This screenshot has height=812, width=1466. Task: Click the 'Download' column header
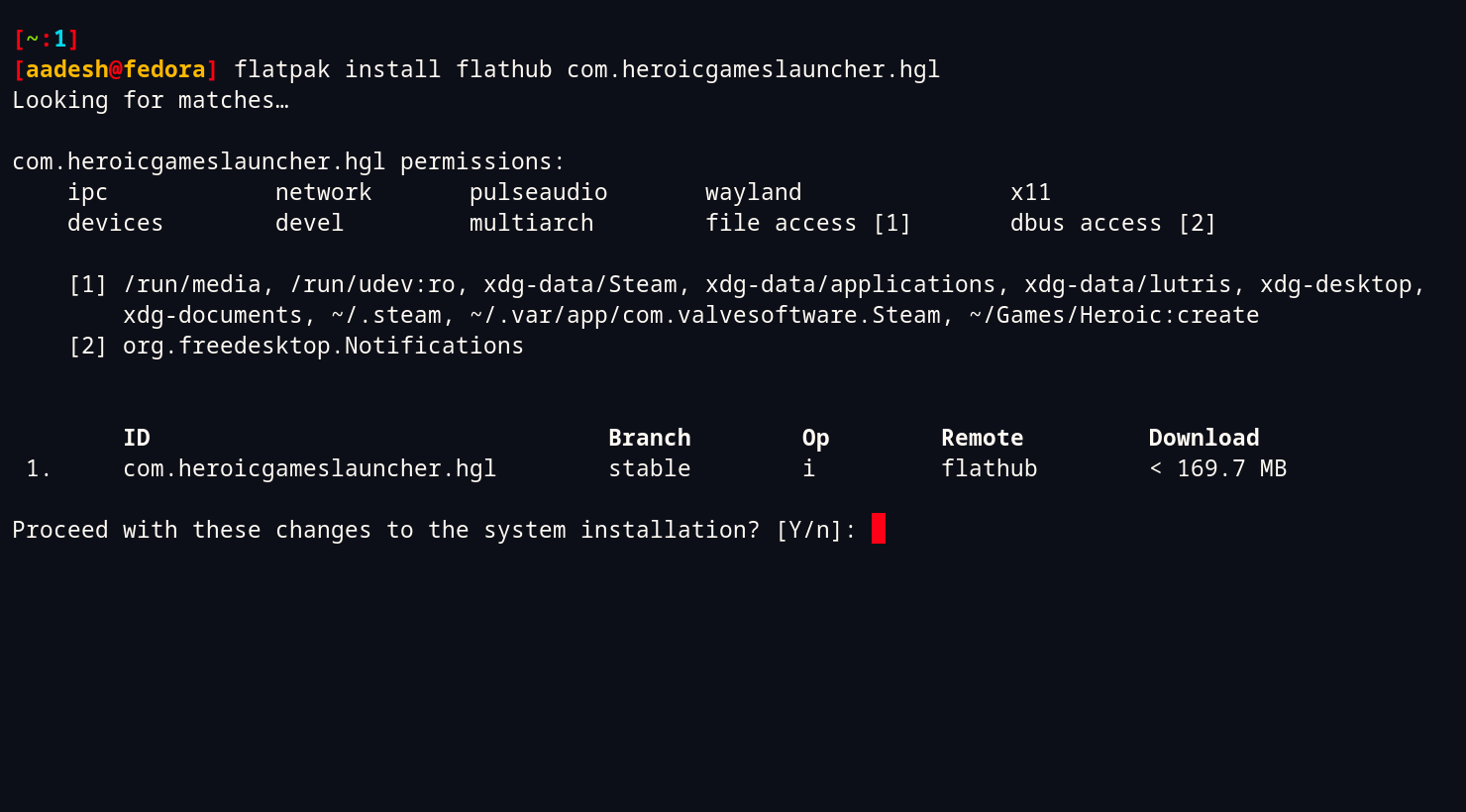click(1204, 438)
